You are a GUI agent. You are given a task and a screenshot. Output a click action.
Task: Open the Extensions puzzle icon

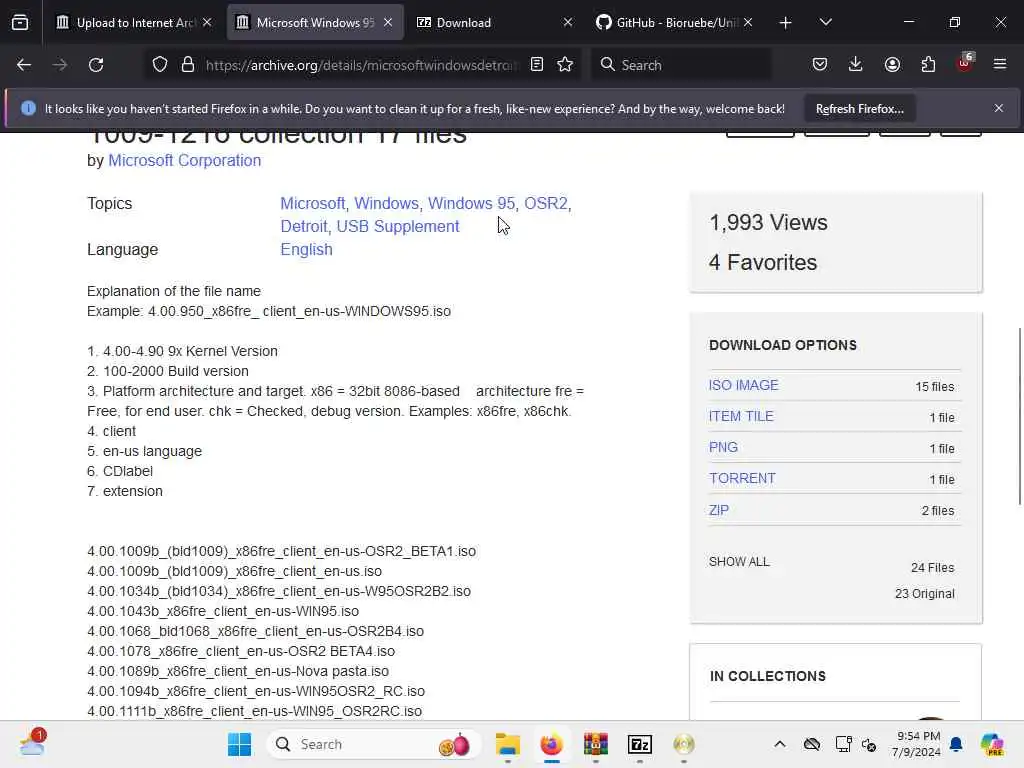[x=928, y=65]
